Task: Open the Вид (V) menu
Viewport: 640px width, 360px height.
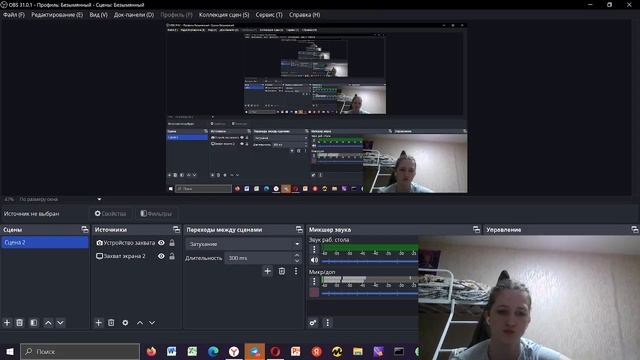Action: pos(98,15)
